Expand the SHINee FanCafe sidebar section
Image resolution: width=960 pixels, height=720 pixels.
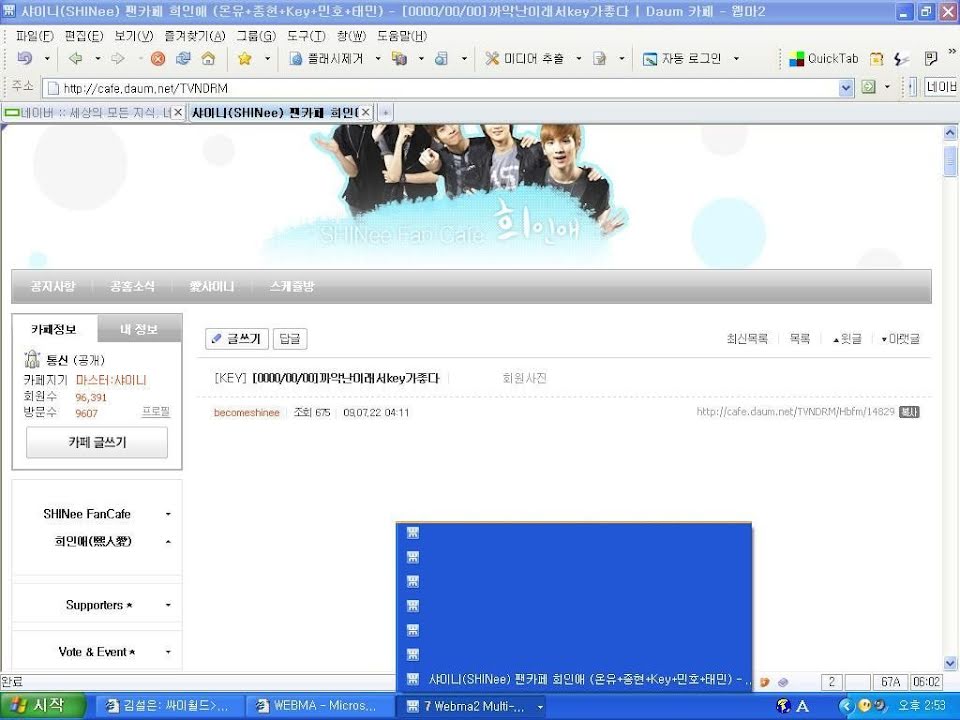pos(168,514)
